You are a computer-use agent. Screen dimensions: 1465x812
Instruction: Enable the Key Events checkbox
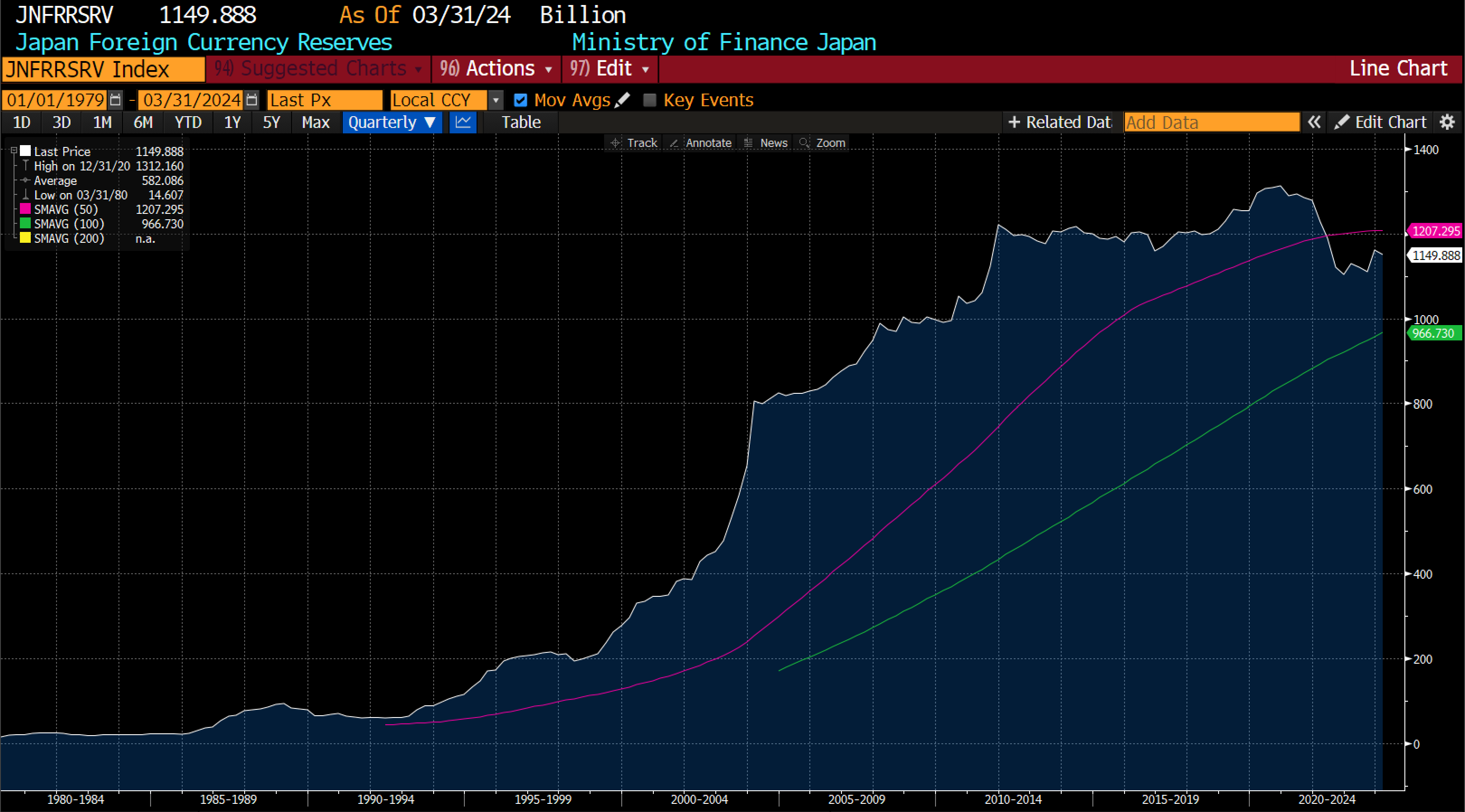click(x=649, y=100)
